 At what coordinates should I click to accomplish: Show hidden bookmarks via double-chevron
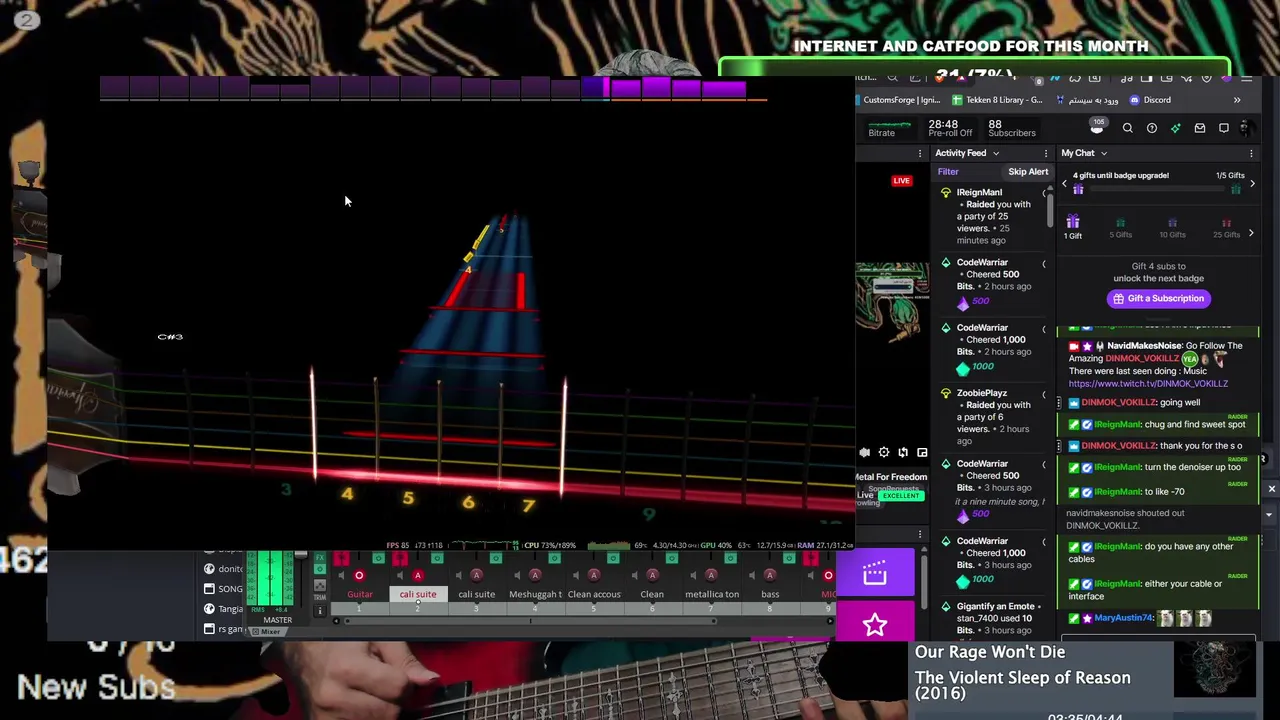[1237, 100]
